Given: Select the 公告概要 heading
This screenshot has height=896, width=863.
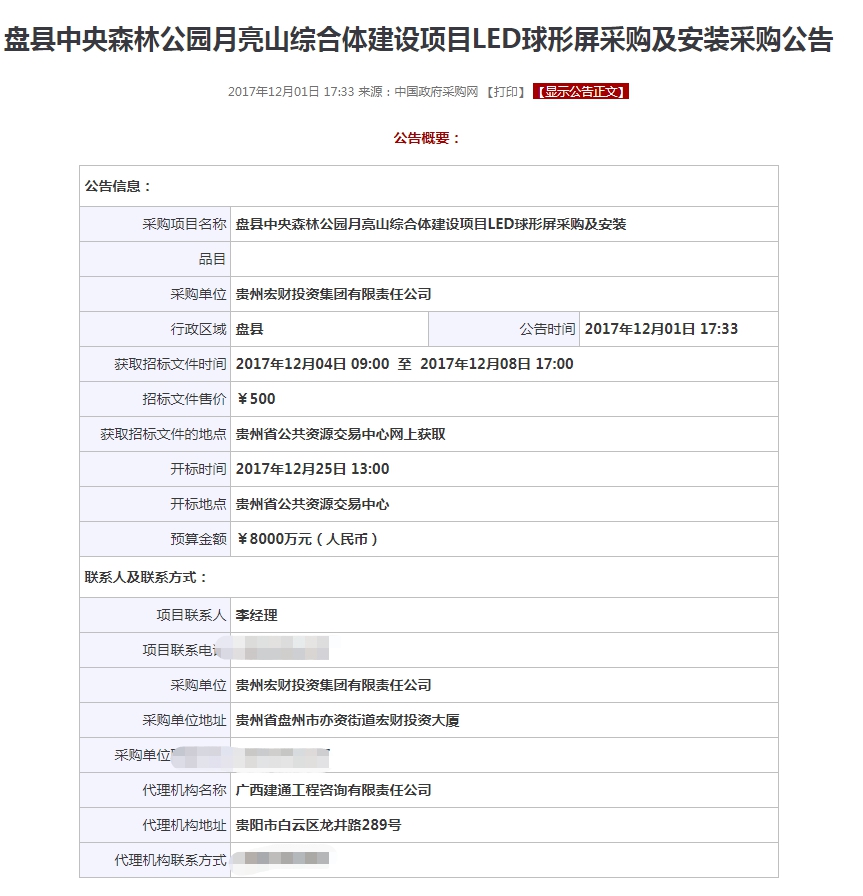Looking at the screenshot, I should coord(427,138).
